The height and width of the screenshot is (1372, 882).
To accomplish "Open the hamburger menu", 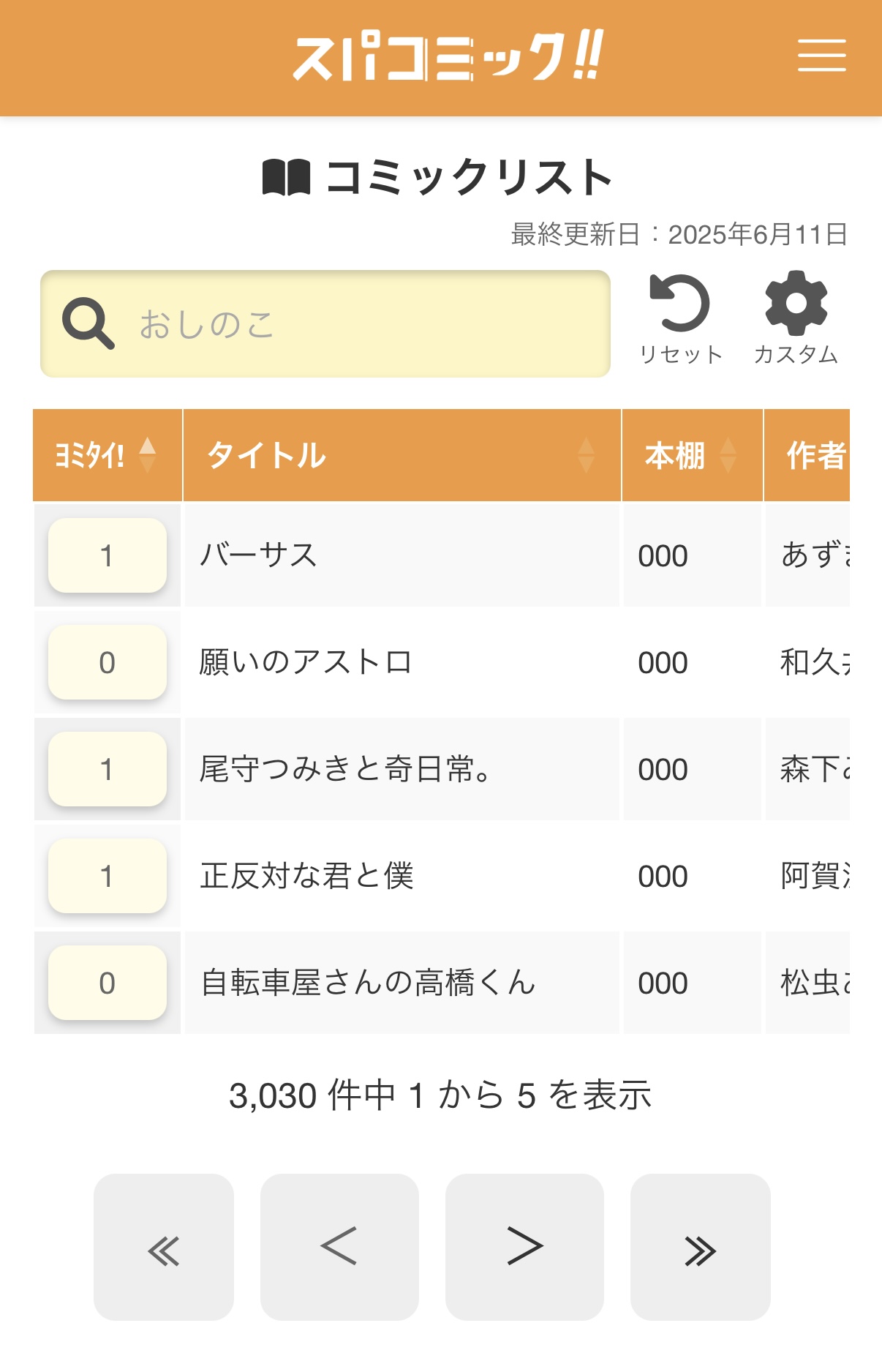I will 821,56.
